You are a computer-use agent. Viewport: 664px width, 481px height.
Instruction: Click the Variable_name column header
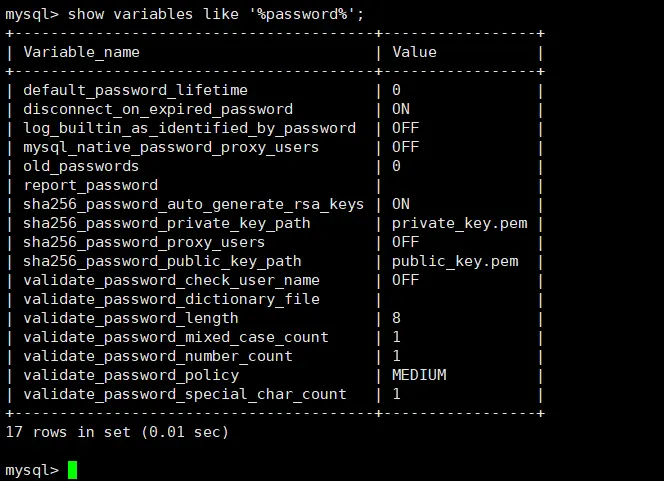click(82, 52)
